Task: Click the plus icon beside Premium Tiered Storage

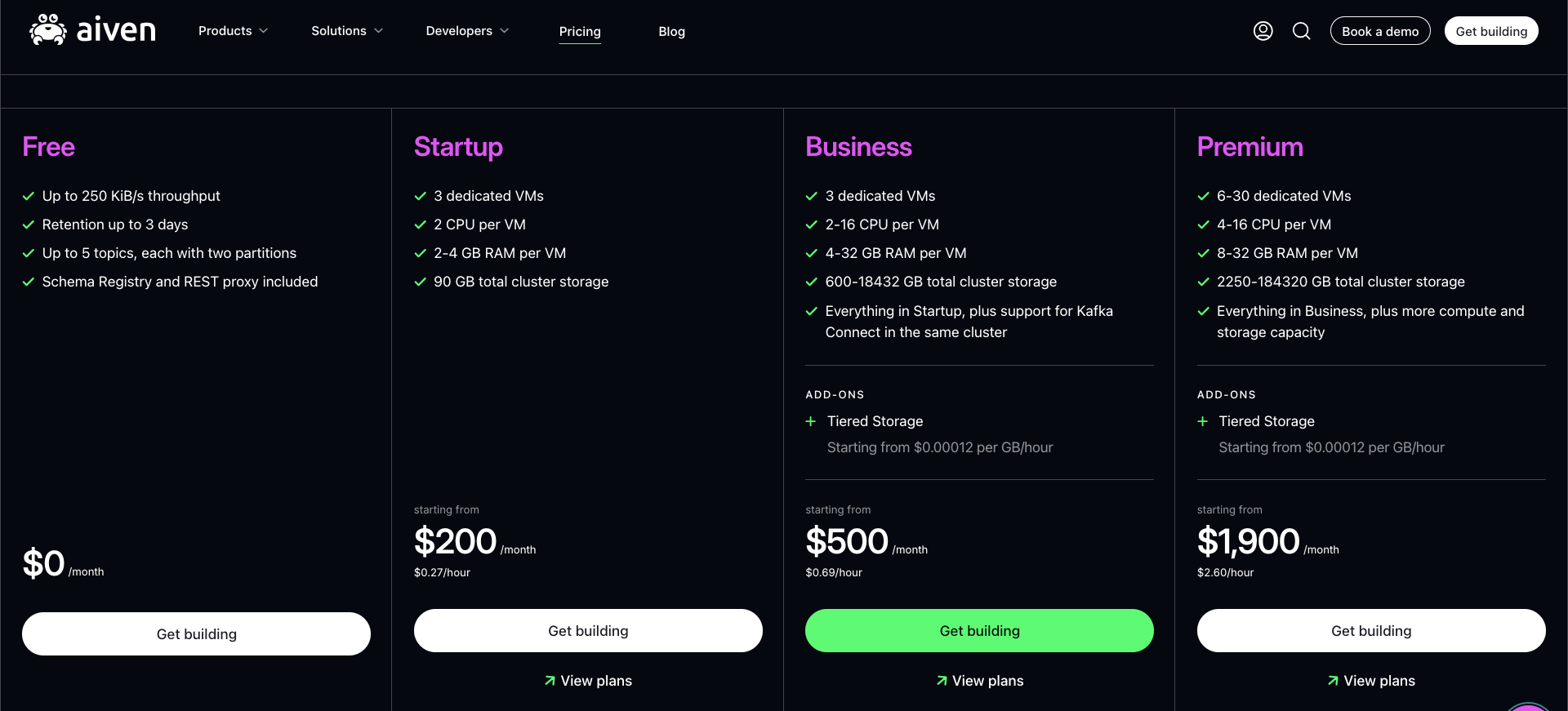Action: click(1202, 421)
